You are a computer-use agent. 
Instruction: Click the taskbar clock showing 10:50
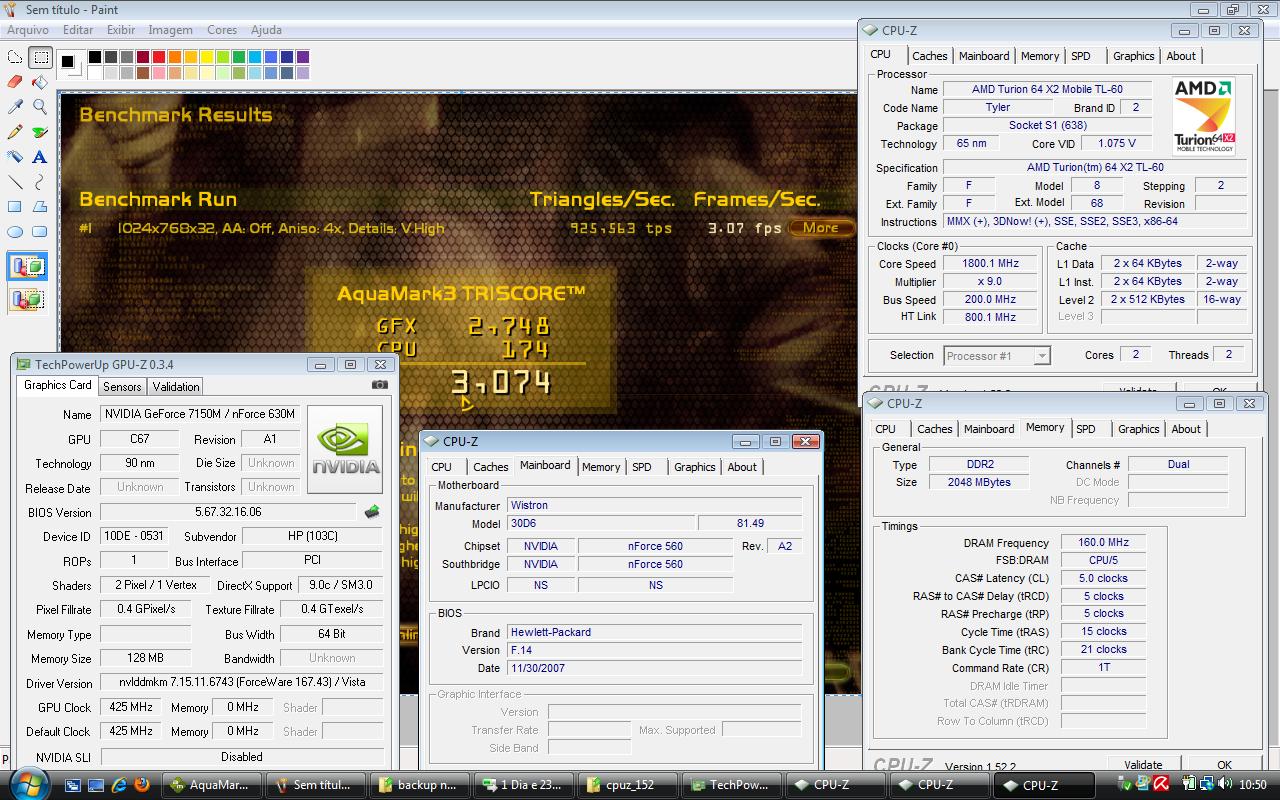(1252, 785)
